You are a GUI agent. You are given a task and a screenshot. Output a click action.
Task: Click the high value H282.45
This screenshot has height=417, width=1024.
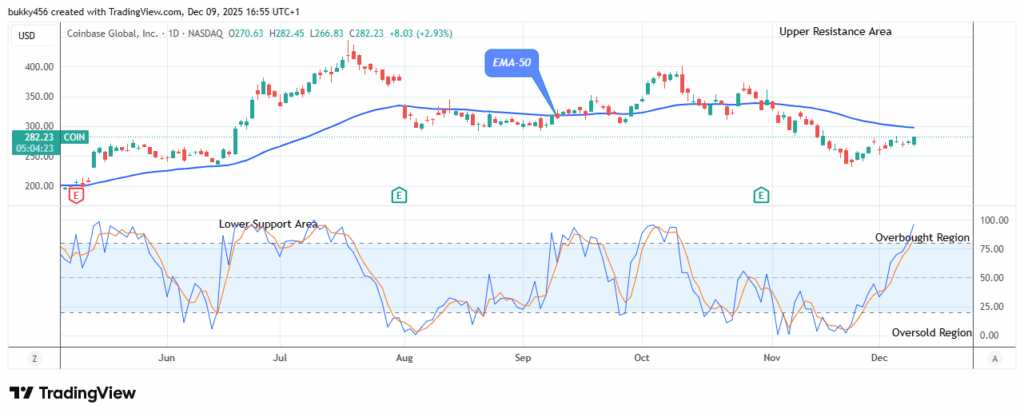pos(287,32)
